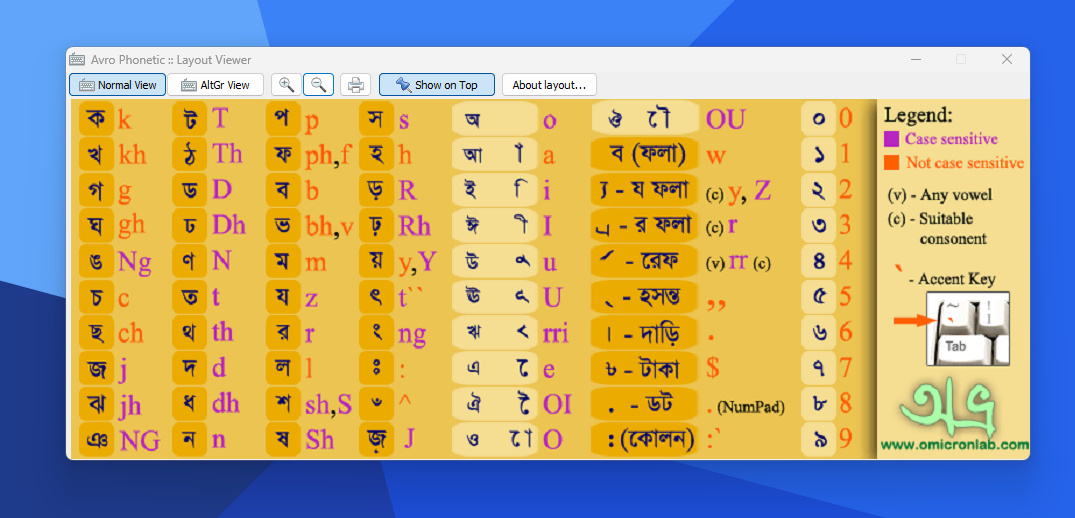
Task: Open About layout dialog
Action: point(549,85)
